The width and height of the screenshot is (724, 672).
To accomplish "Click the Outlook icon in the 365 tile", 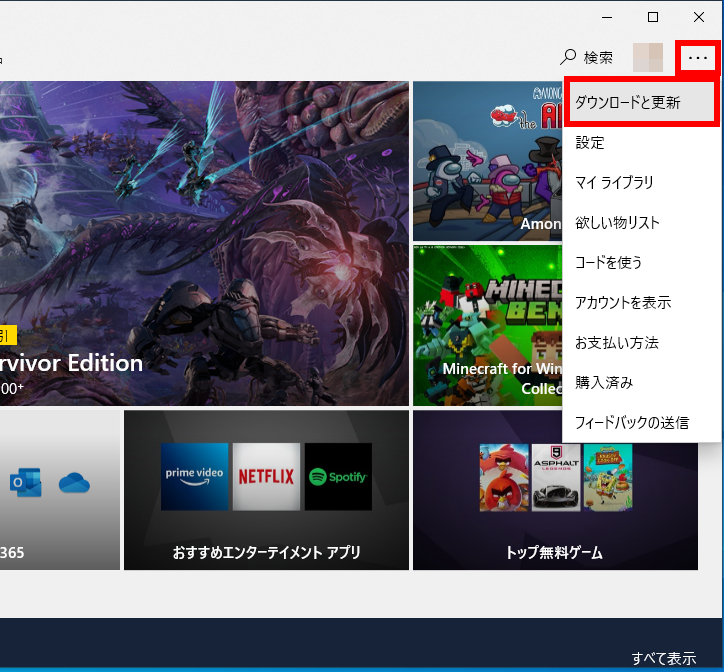I will coord(25,483).
